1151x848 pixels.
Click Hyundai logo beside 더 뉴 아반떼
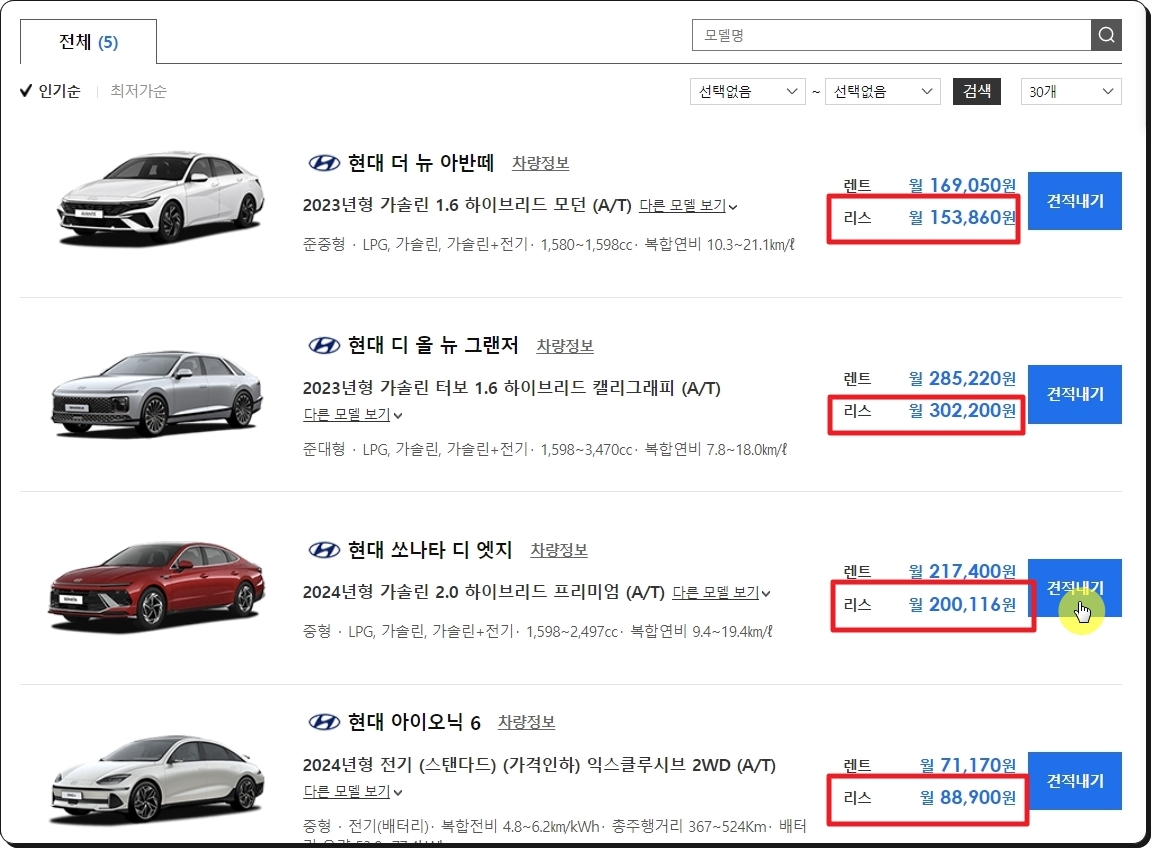point(323,163)
